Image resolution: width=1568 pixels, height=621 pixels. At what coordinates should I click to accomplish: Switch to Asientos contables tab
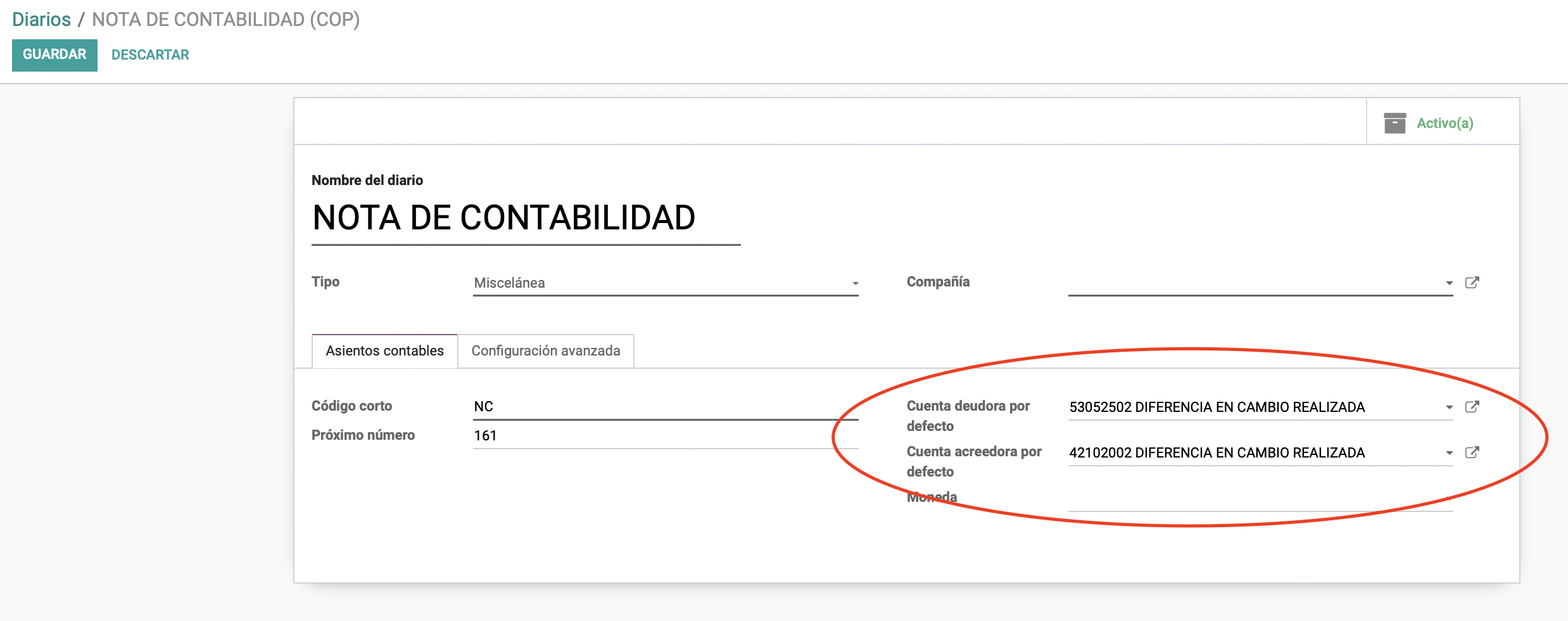coord(385,351)
